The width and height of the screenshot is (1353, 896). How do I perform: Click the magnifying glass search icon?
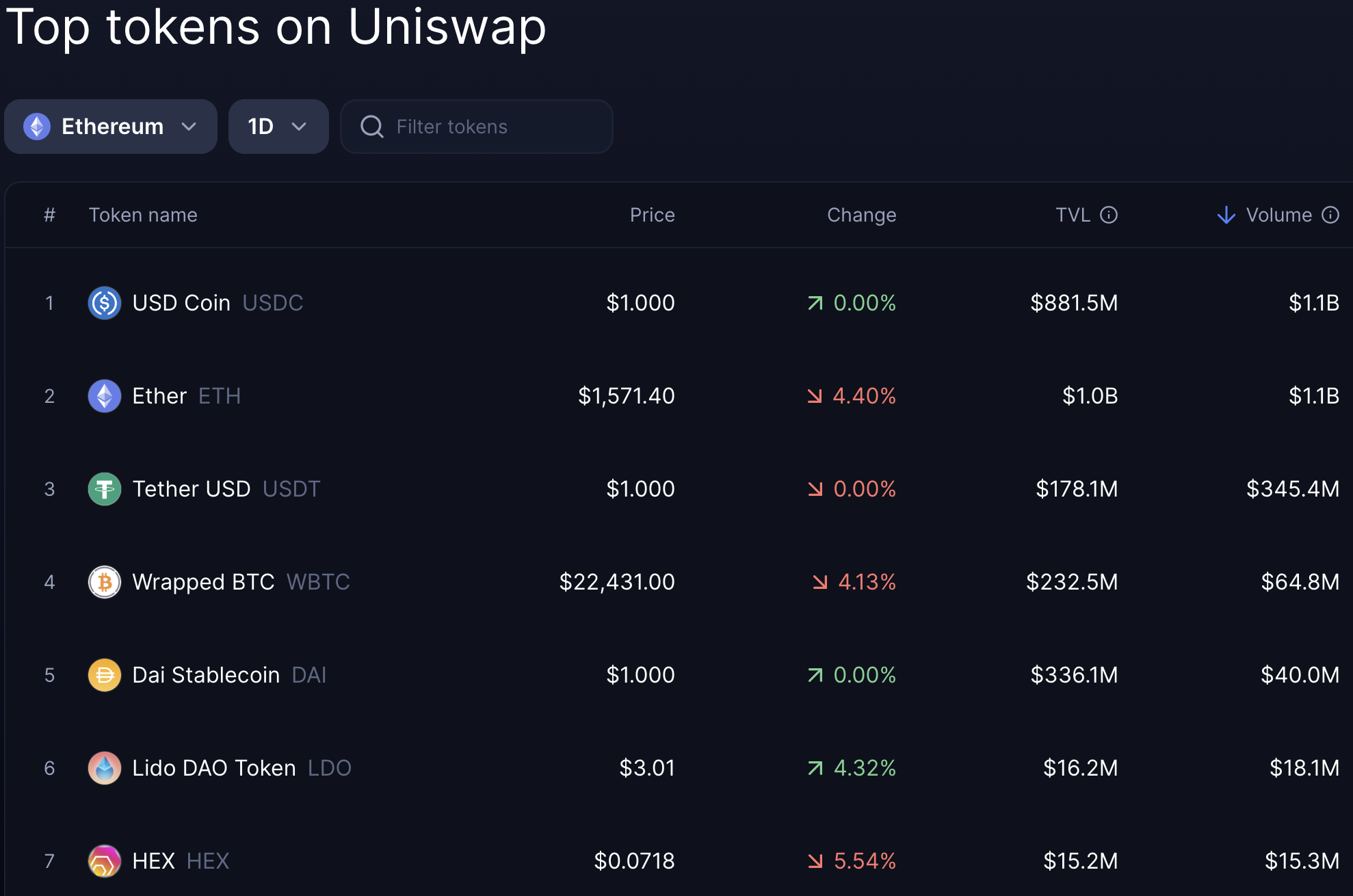(372, 127)
